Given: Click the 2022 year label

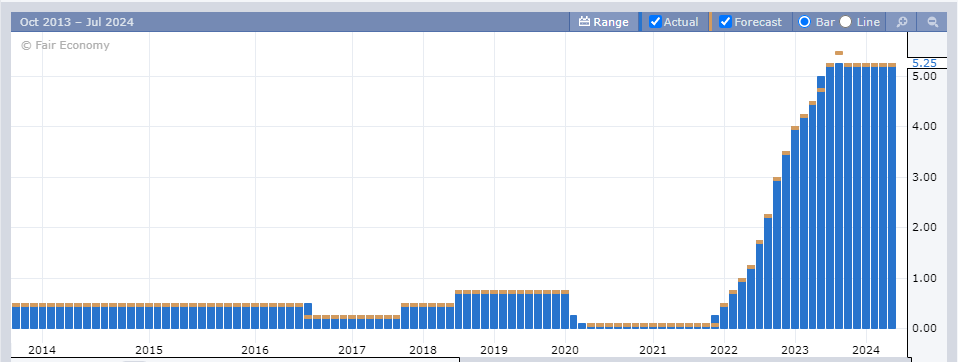Looking at the screenshot, I should pos(724,350).
